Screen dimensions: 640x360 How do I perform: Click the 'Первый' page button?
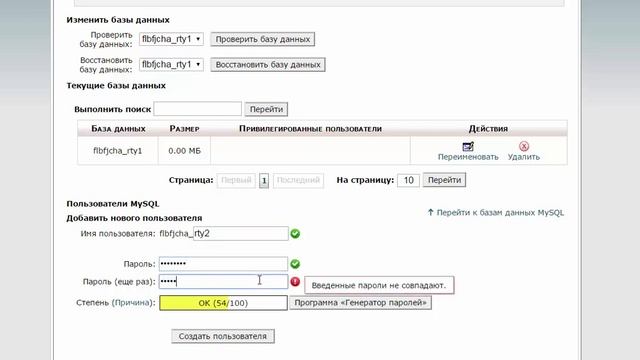[x=236, y=180]
